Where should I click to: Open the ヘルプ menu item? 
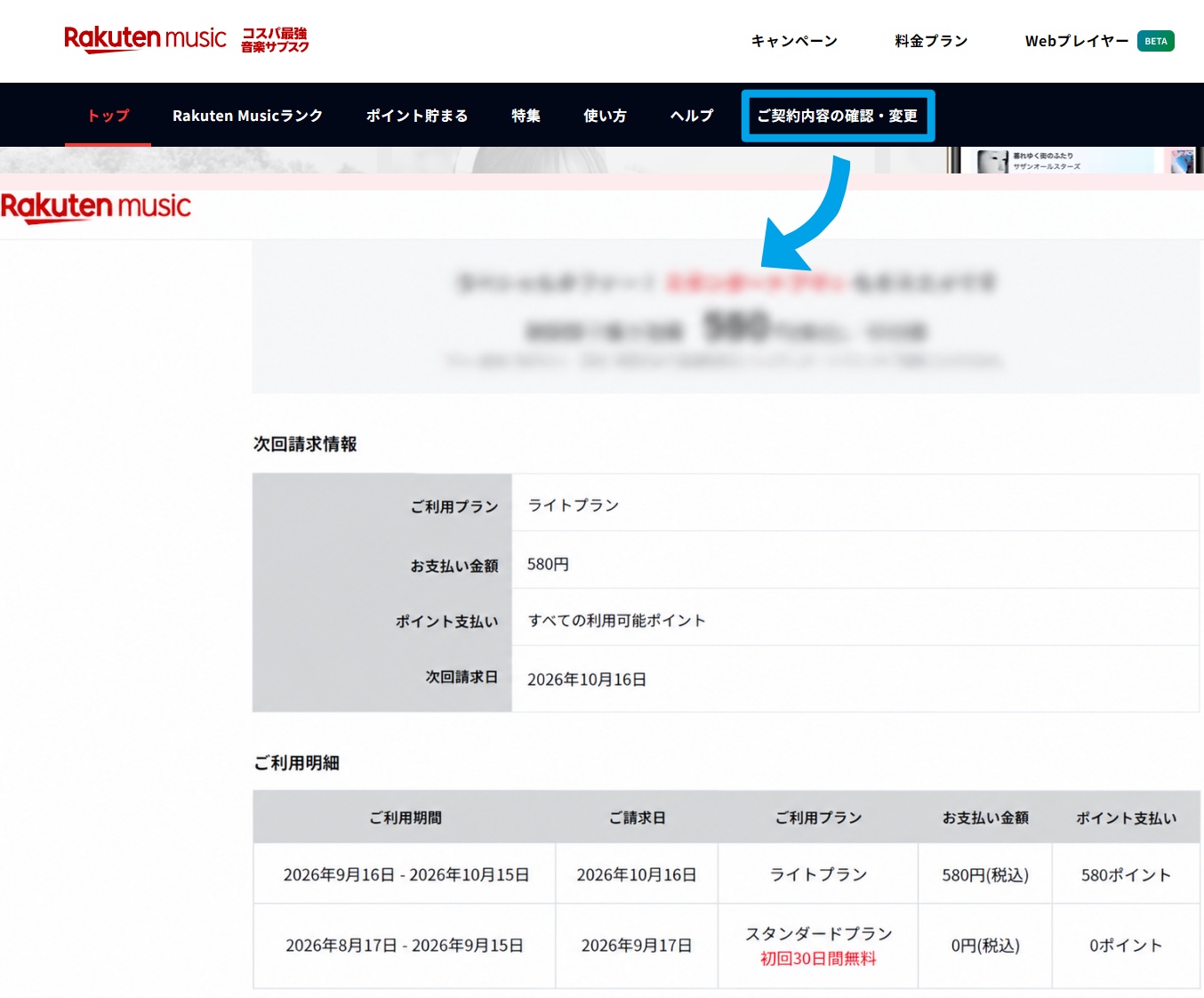coord(692,116)
